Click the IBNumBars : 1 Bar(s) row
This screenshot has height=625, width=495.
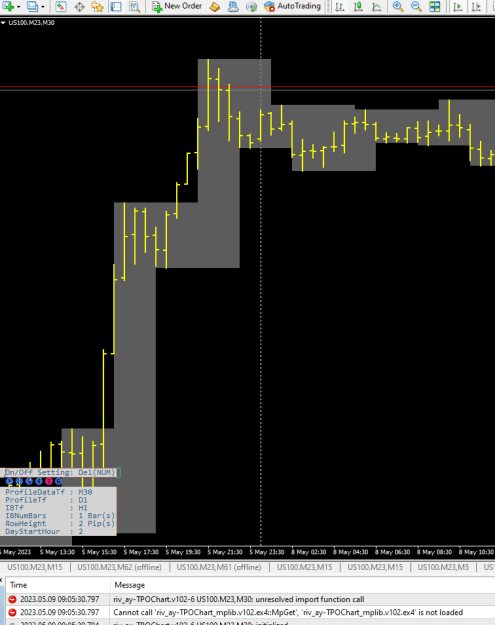(x=60, y=516)
